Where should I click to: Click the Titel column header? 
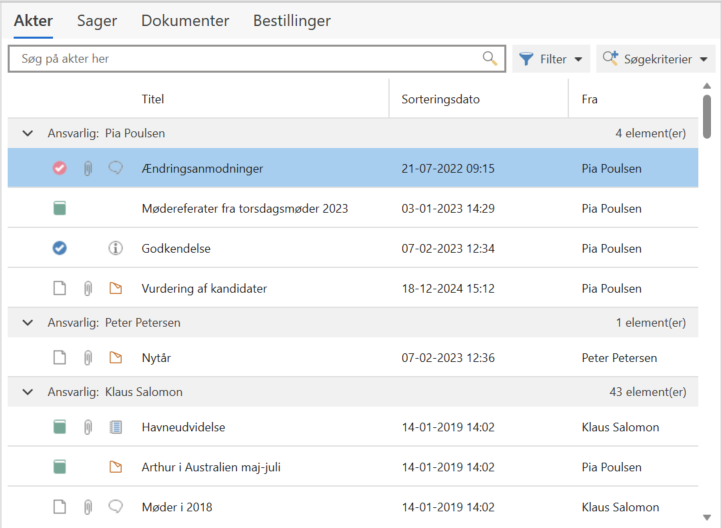coord(153,99)
